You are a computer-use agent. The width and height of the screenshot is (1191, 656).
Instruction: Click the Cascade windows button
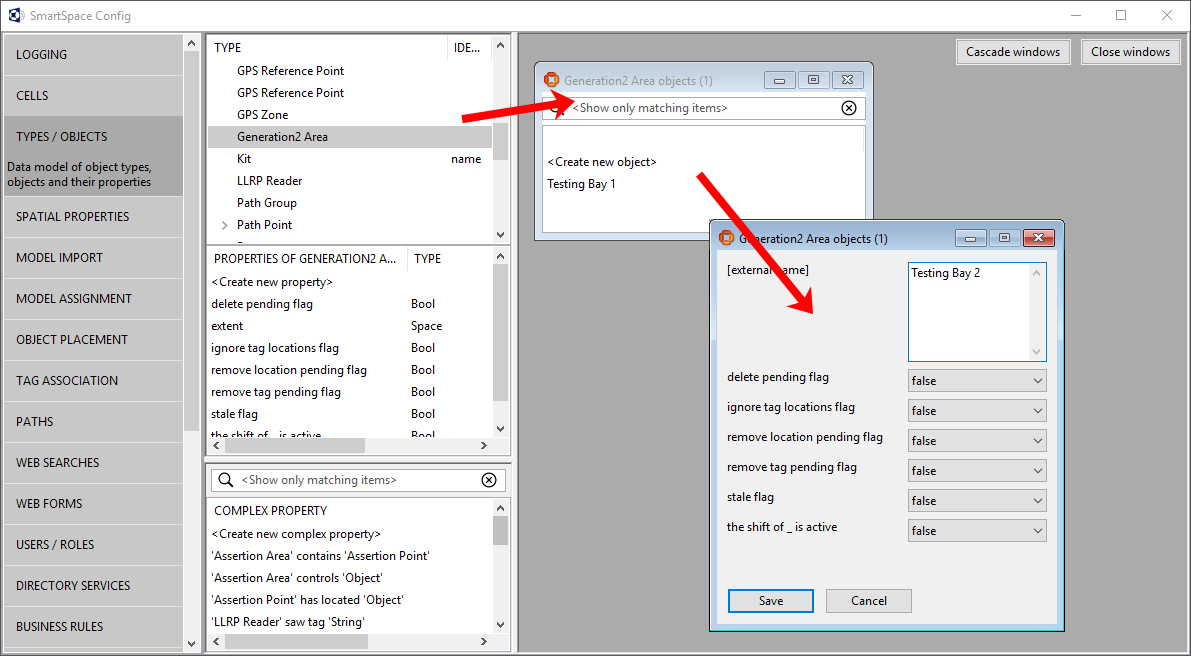point(1013,51)
